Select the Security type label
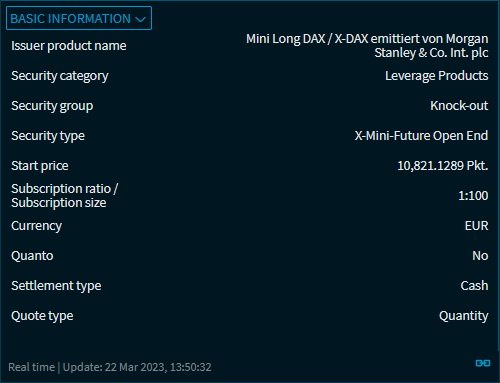This screenshot has height=383, width=500. tap(48, 136)
